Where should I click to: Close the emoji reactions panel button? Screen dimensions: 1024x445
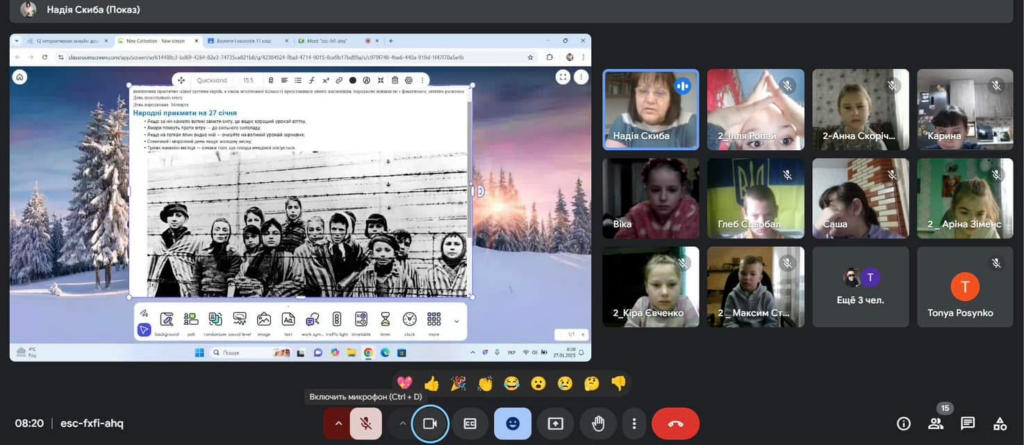point(513,423)
